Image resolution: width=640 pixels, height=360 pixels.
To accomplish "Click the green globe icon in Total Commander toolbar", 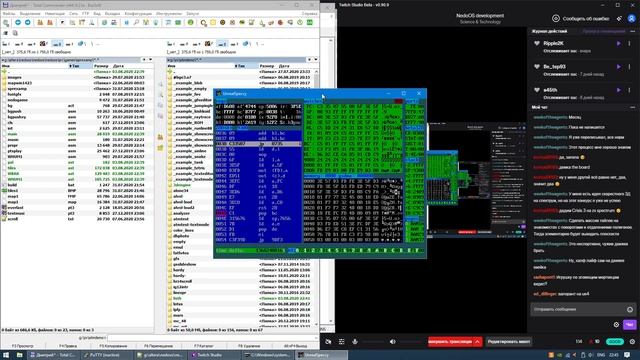I will pos(191,22).
